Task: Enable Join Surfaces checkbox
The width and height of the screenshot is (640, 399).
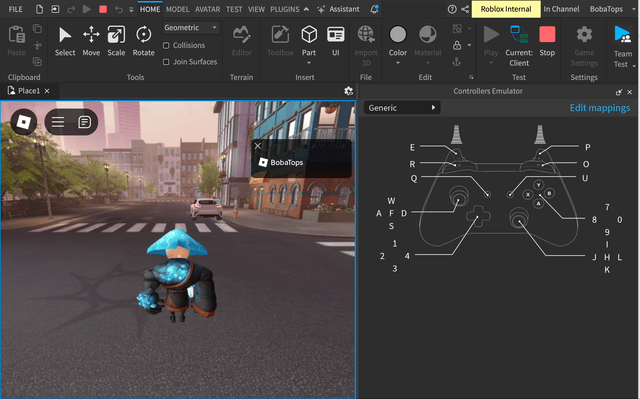Action: click(x=166, y=62)
